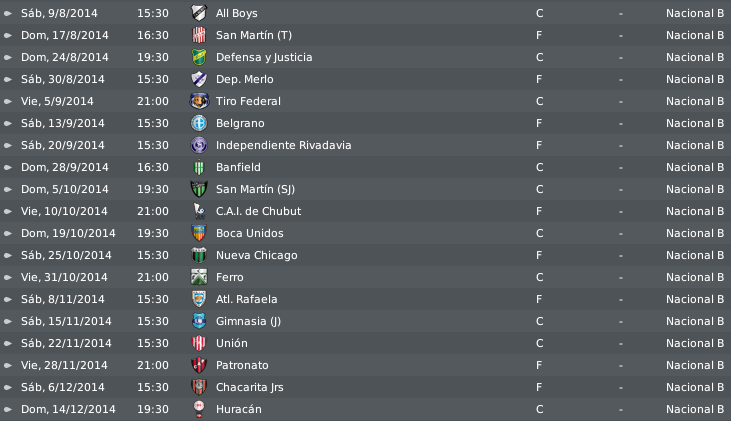Expand the Vie, 28/11/2014 fixture arrow

coord(7,366)
